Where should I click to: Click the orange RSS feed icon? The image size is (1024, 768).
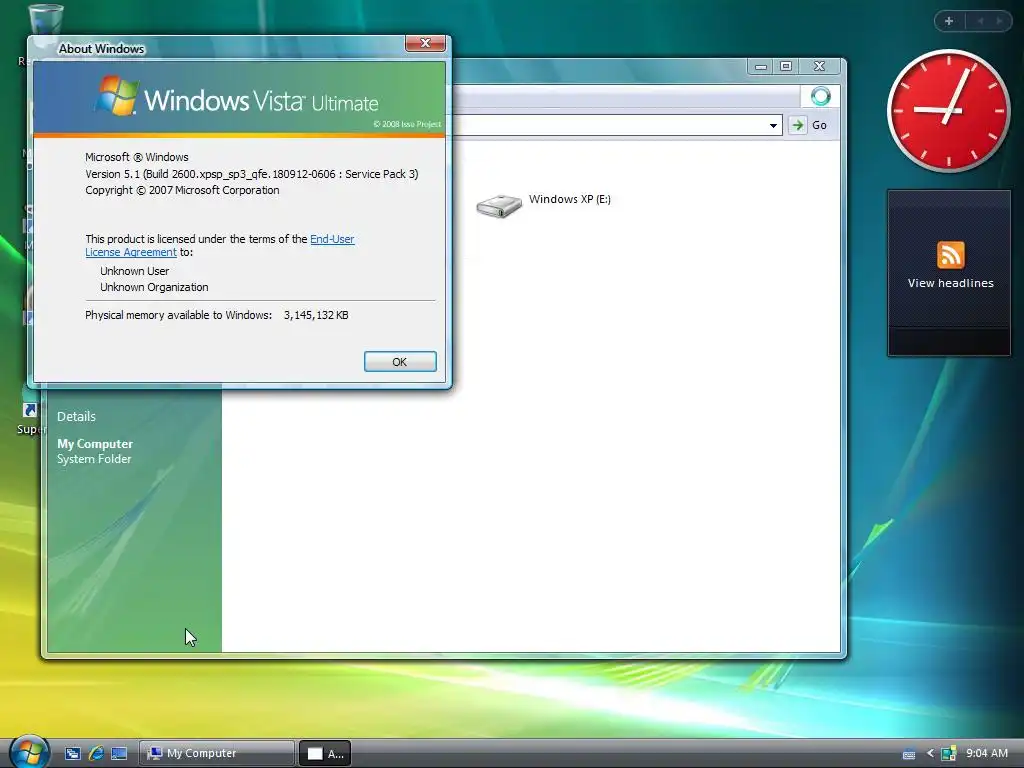pyautogui.click(x=950, y=255)
